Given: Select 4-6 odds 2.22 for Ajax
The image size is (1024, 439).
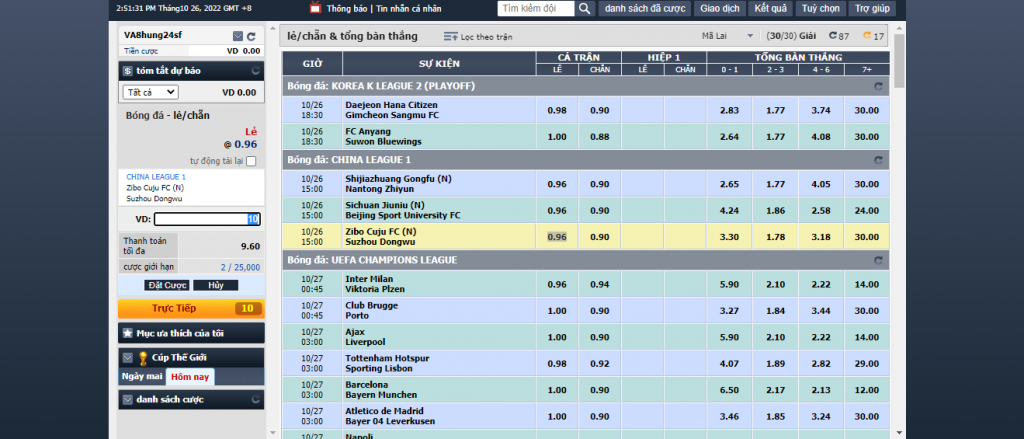Looking at the screenshot, I should (x=821, y=337).
